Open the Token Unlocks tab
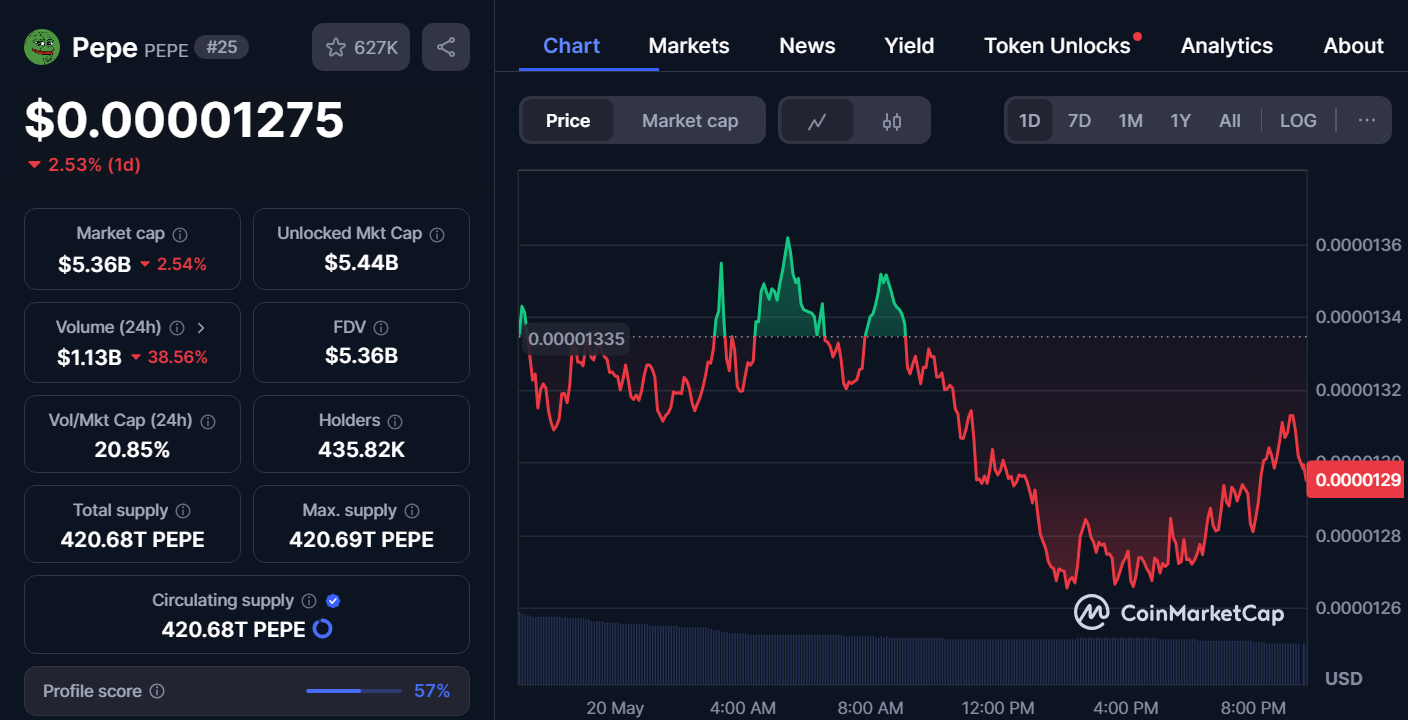This screenshot has height=720, width=1408. pyautogui.click(x=1057, y=46)
